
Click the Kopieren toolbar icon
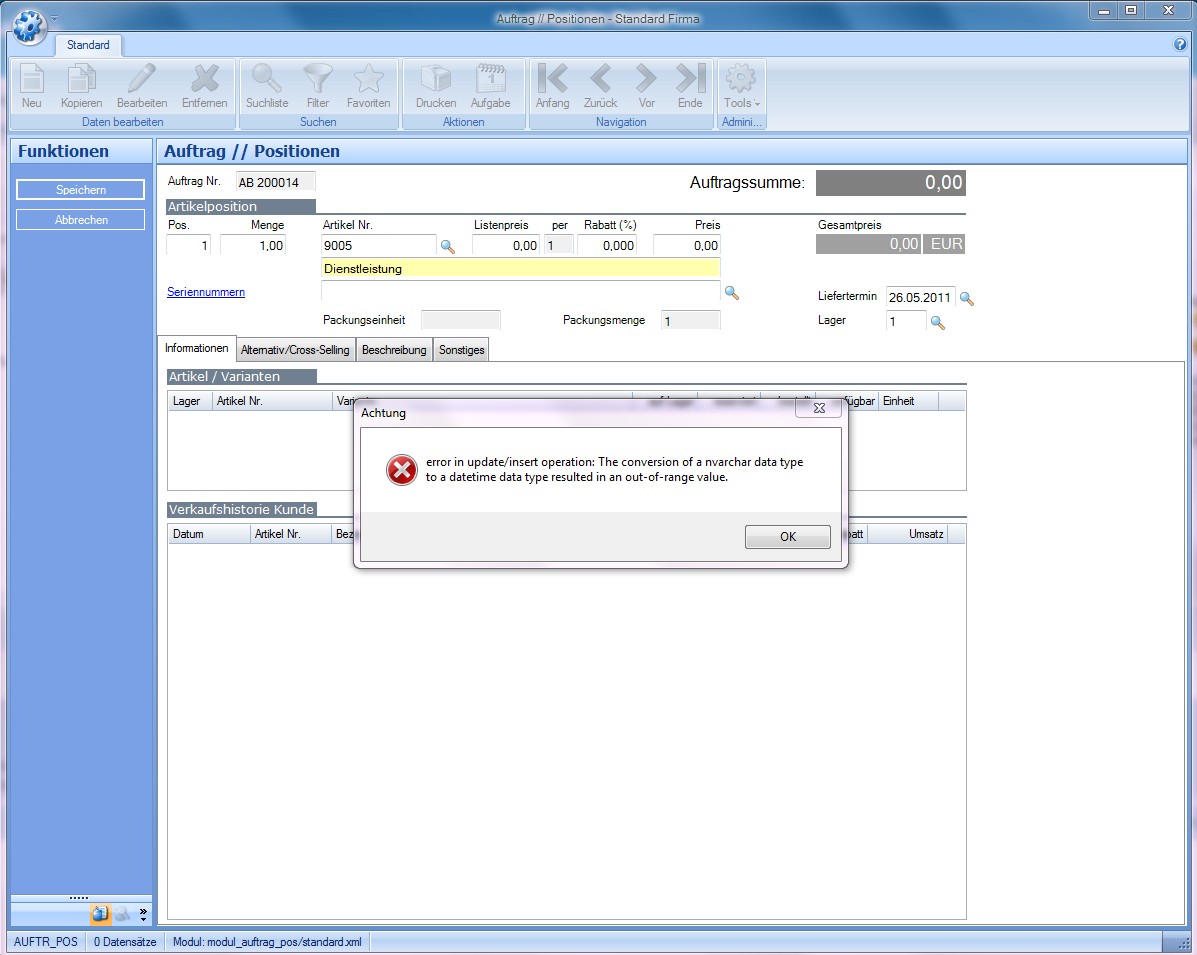[81, 80]
